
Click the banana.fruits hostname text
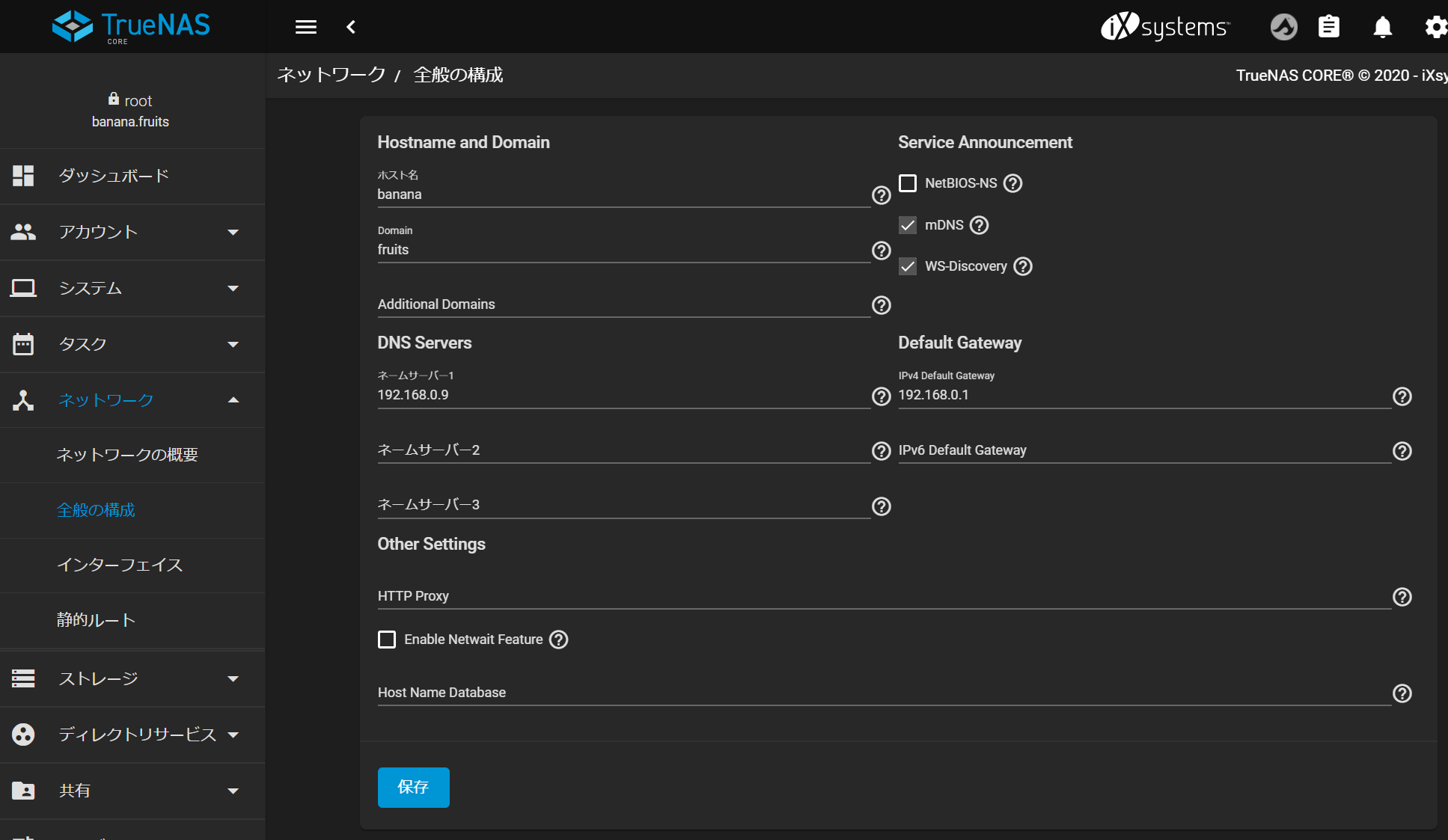click(x=130, y=122)
